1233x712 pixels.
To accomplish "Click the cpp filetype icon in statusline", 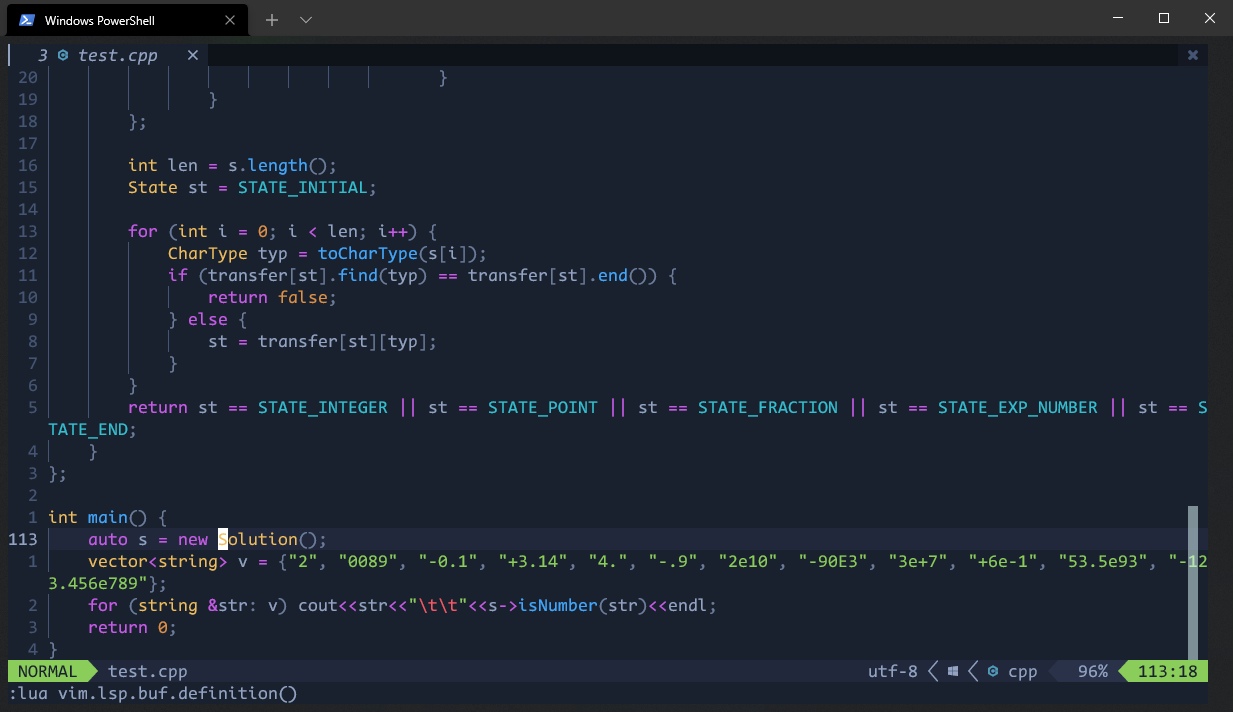I will click(993, 671).
